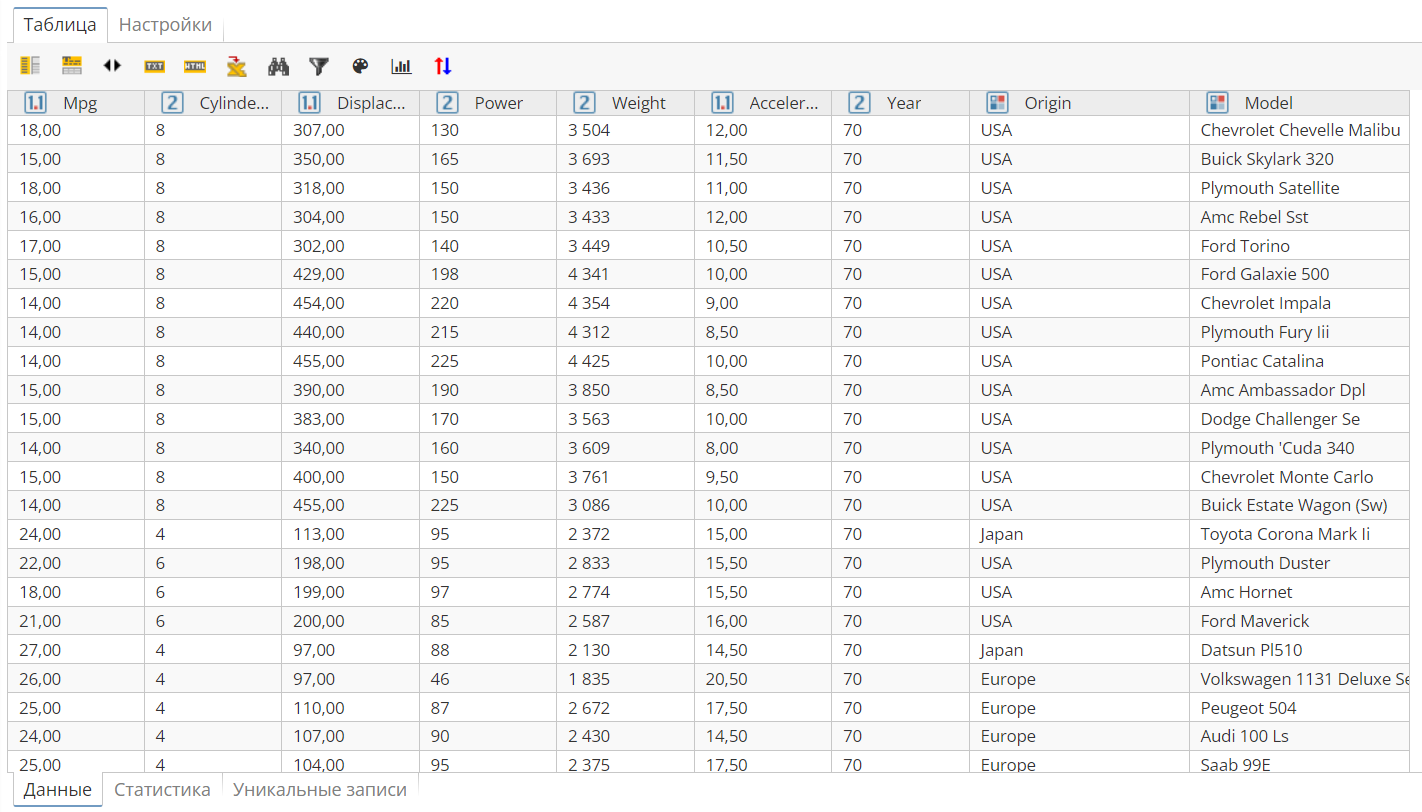
Task: Sort by the Acceleration column header
Action: [763, 103]
